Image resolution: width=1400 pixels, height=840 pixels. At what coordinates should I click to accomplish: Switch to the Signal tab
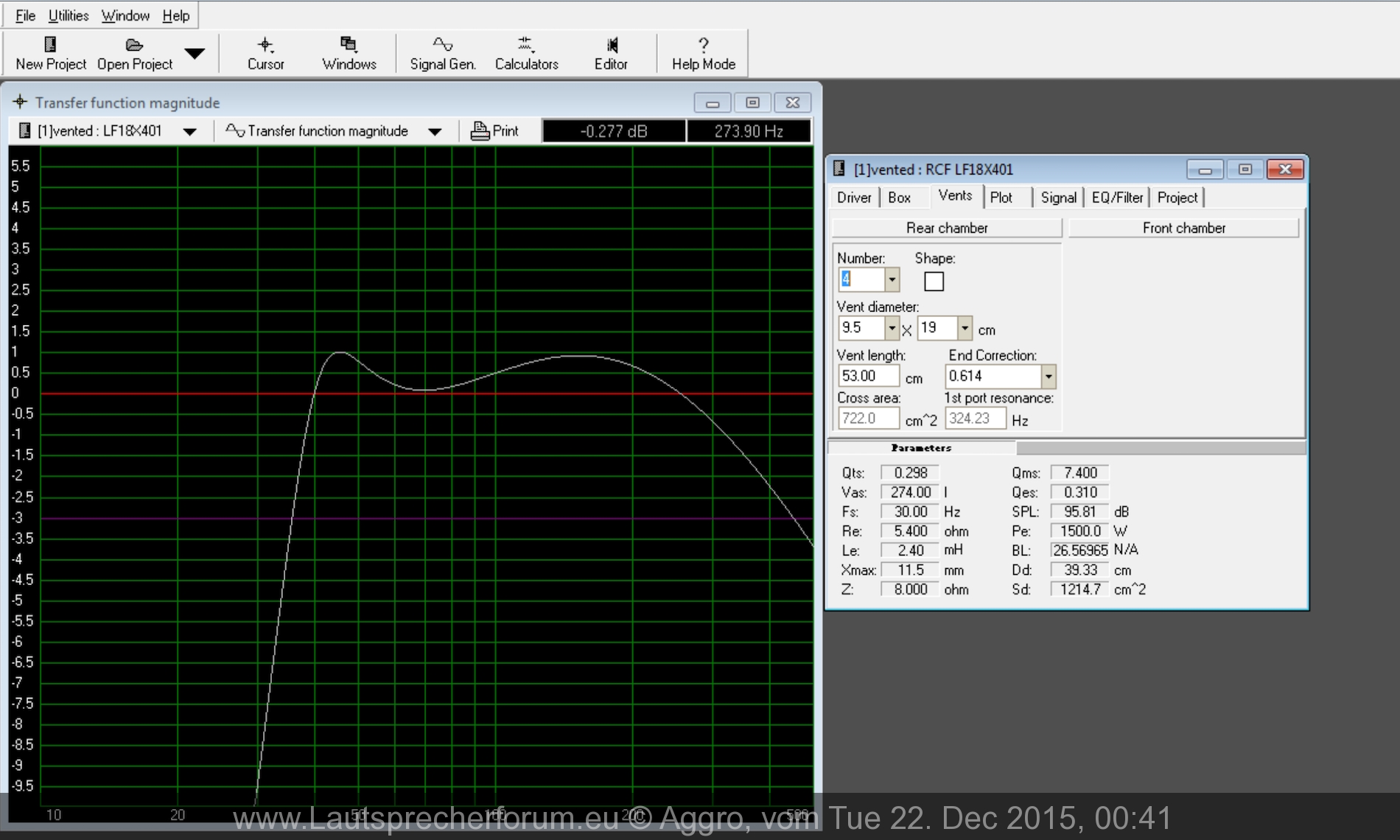click(1058, 197)
